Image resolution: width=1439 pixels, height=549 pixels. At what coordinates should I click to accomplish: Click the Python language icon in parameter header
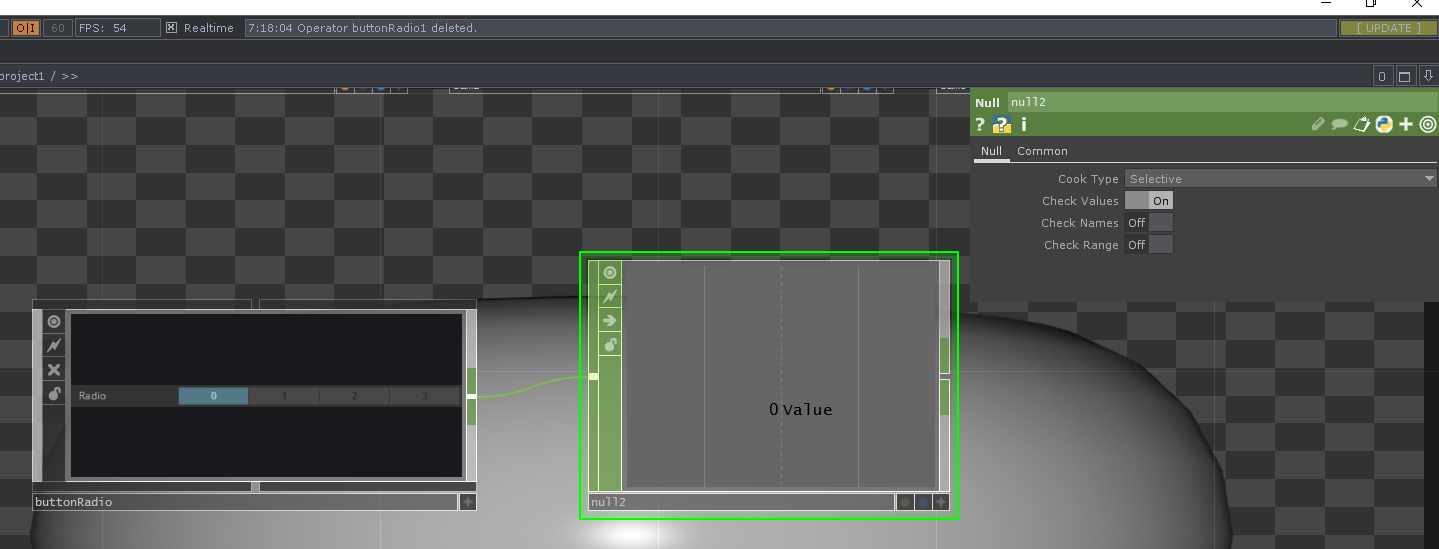click(x=1384, y=124)
